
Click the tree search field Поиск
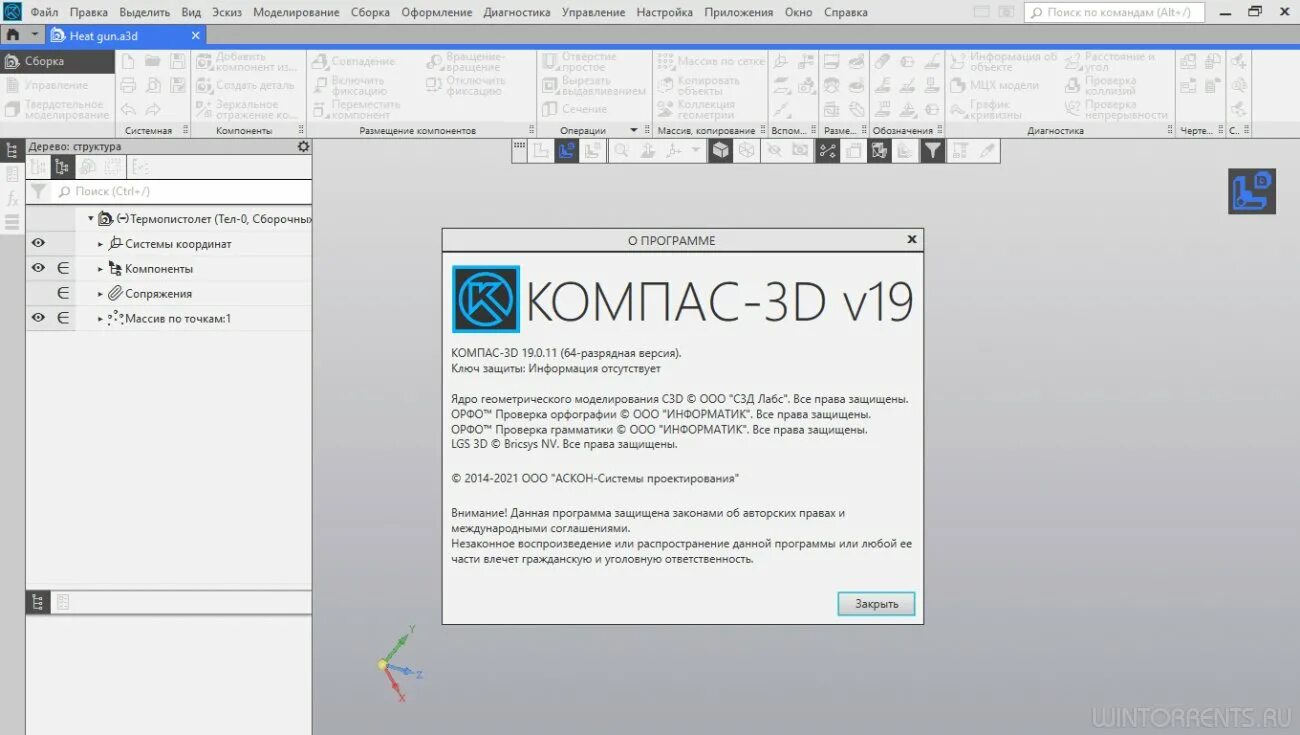(x=180, y=191)
